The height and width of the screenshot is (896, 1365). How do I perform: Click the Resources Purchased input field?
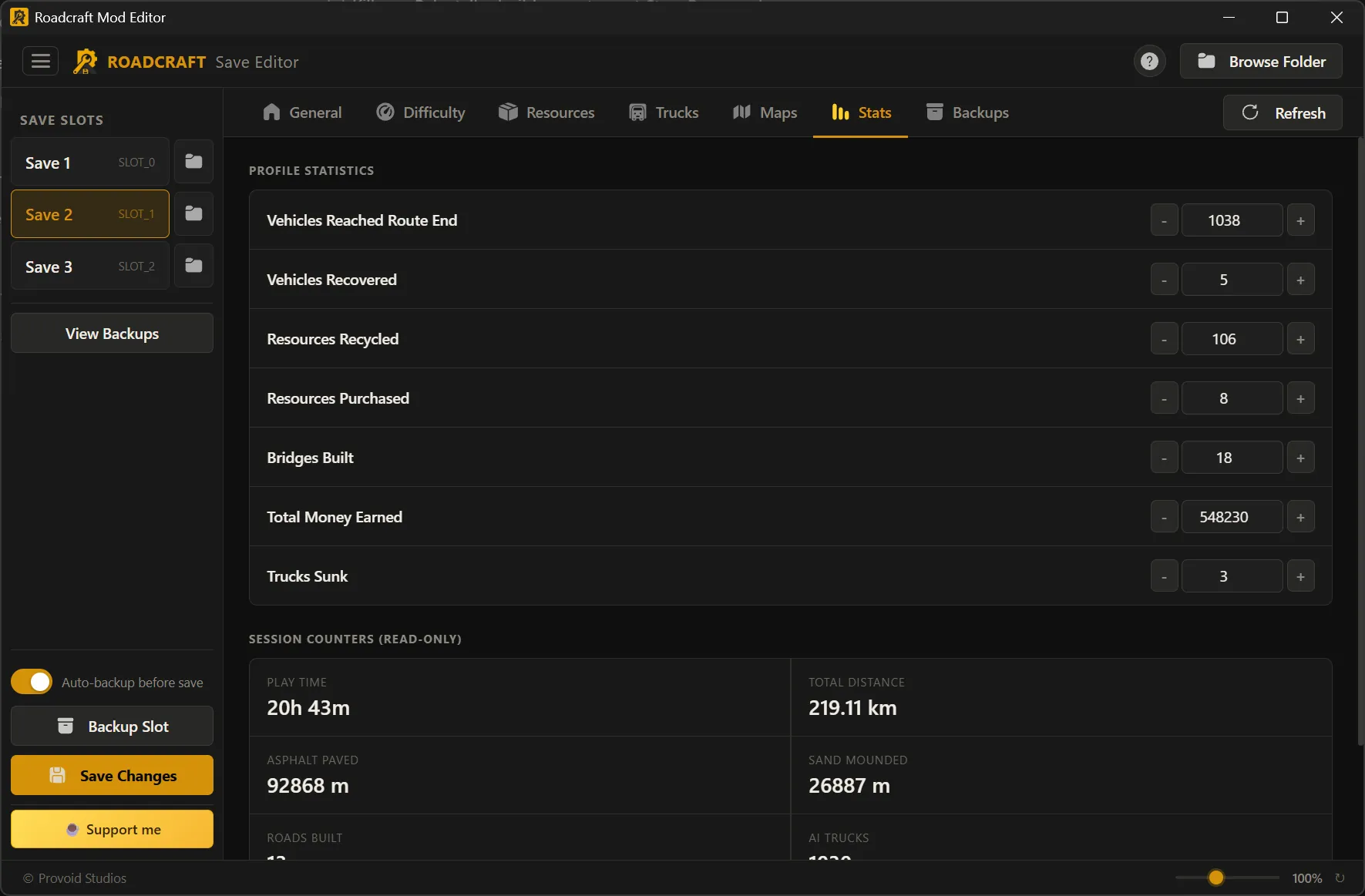(1232, 398)
